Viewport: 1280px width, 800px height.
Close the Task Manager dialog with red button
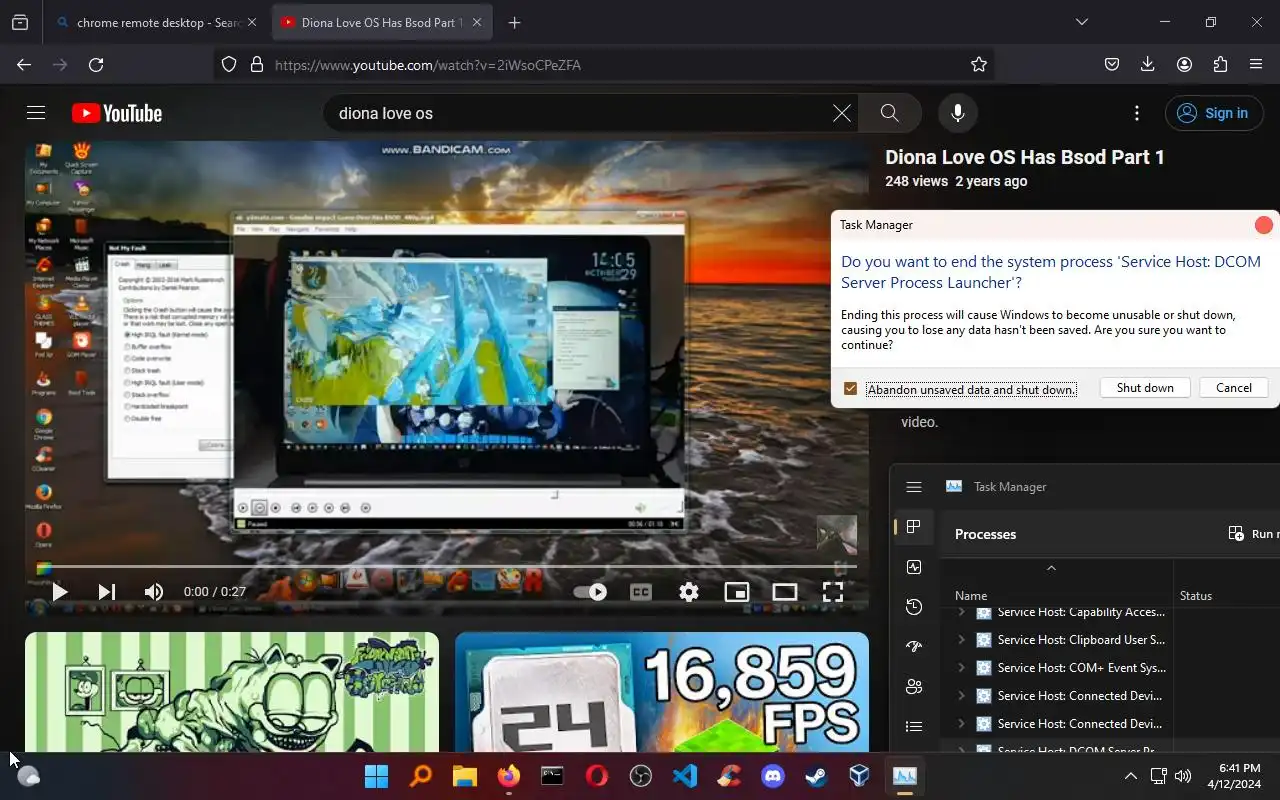pyautogui.click(x=1263, y=225)
